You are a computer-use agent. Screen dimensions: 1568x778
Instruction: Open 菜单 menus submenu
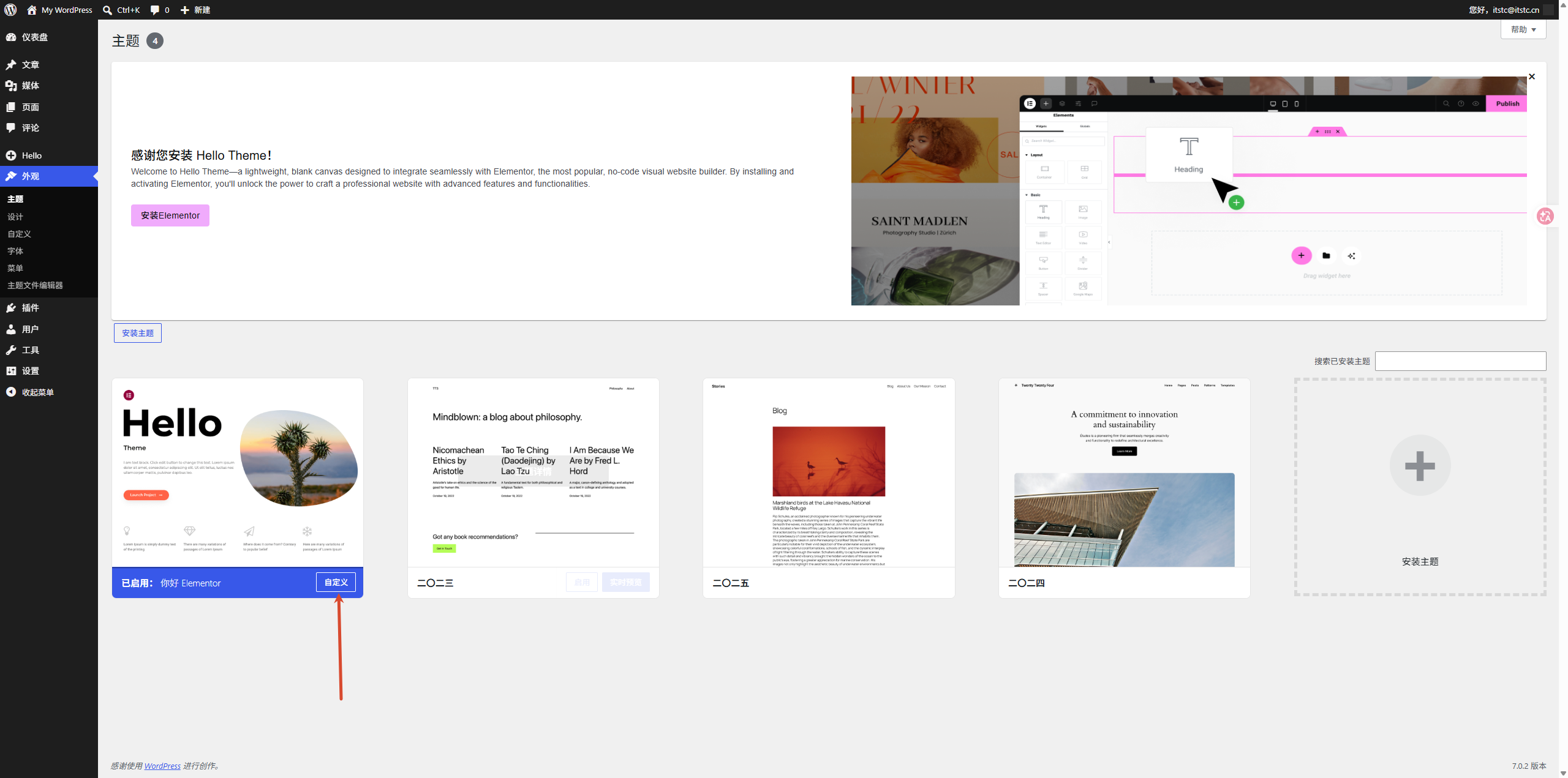tap(15, 268)
